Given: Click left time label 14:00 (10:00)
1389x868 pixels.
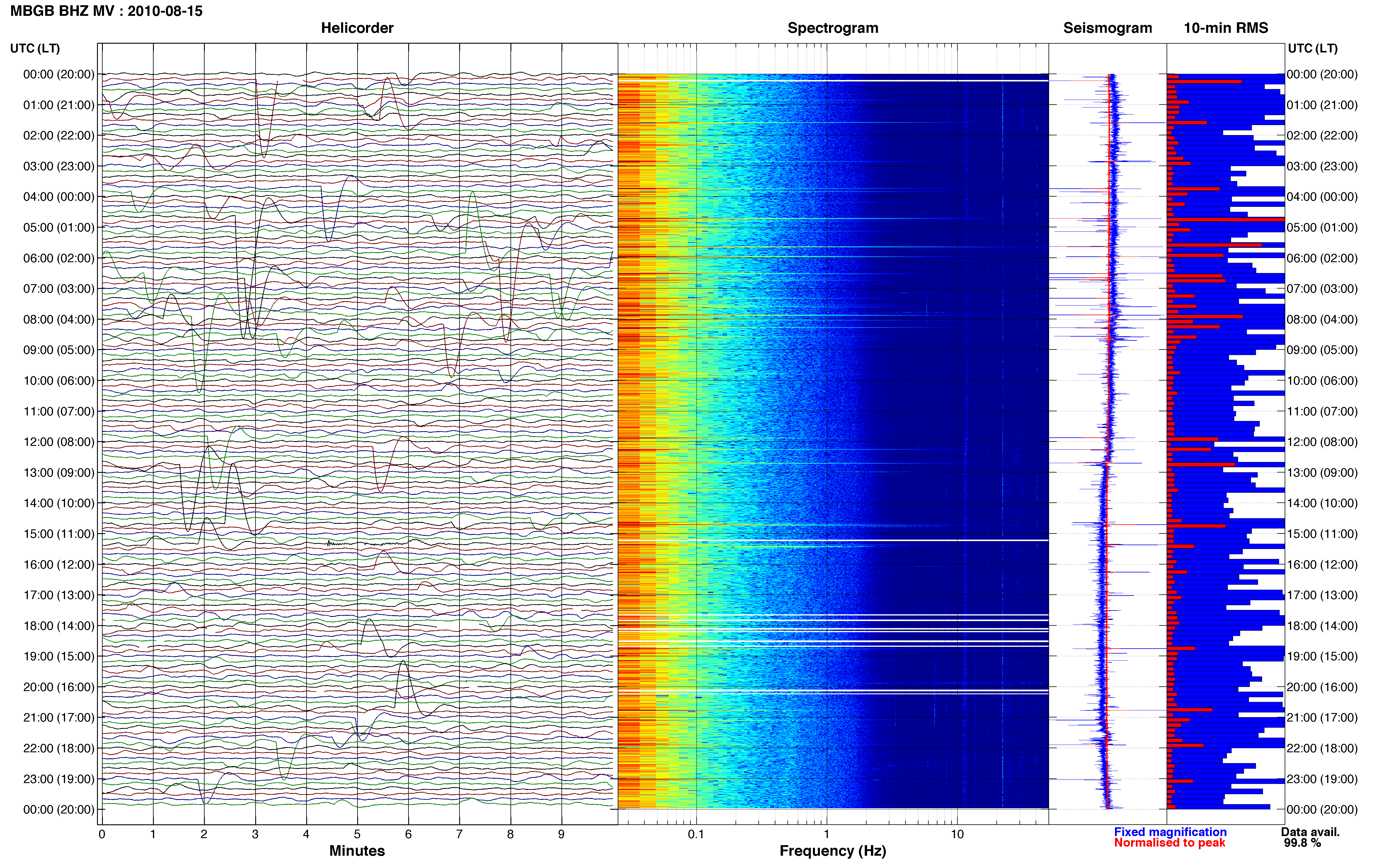Looking at the screenshot, I should (x=59, y=503).
